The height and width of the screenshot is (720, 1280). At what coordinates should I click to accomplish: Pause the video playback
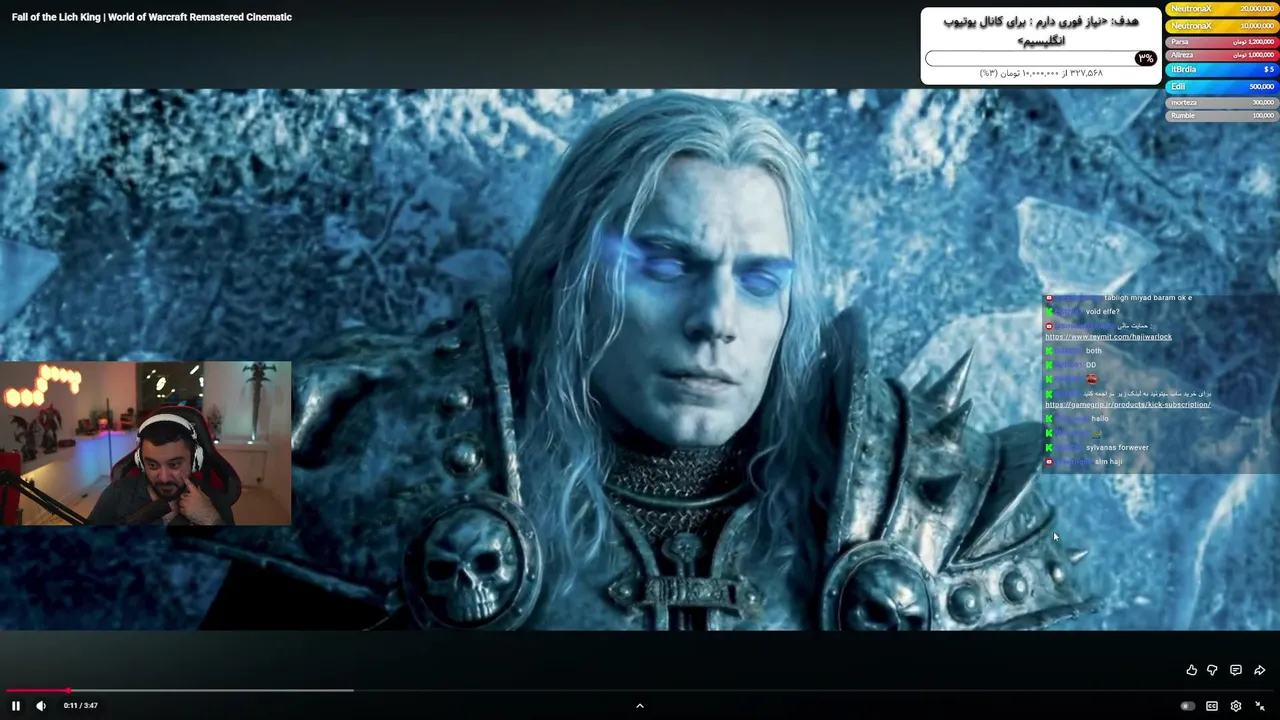tap(16, 706)
